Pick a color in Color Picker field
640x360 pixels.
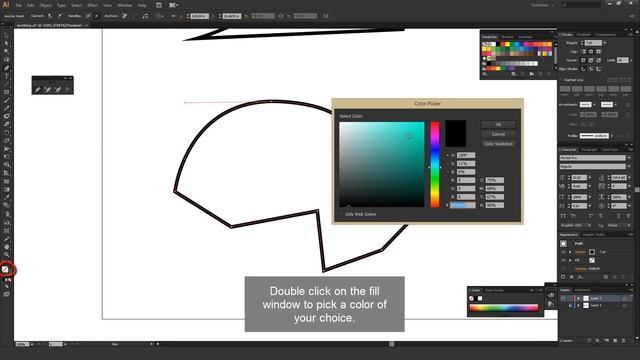click(382, 164)
